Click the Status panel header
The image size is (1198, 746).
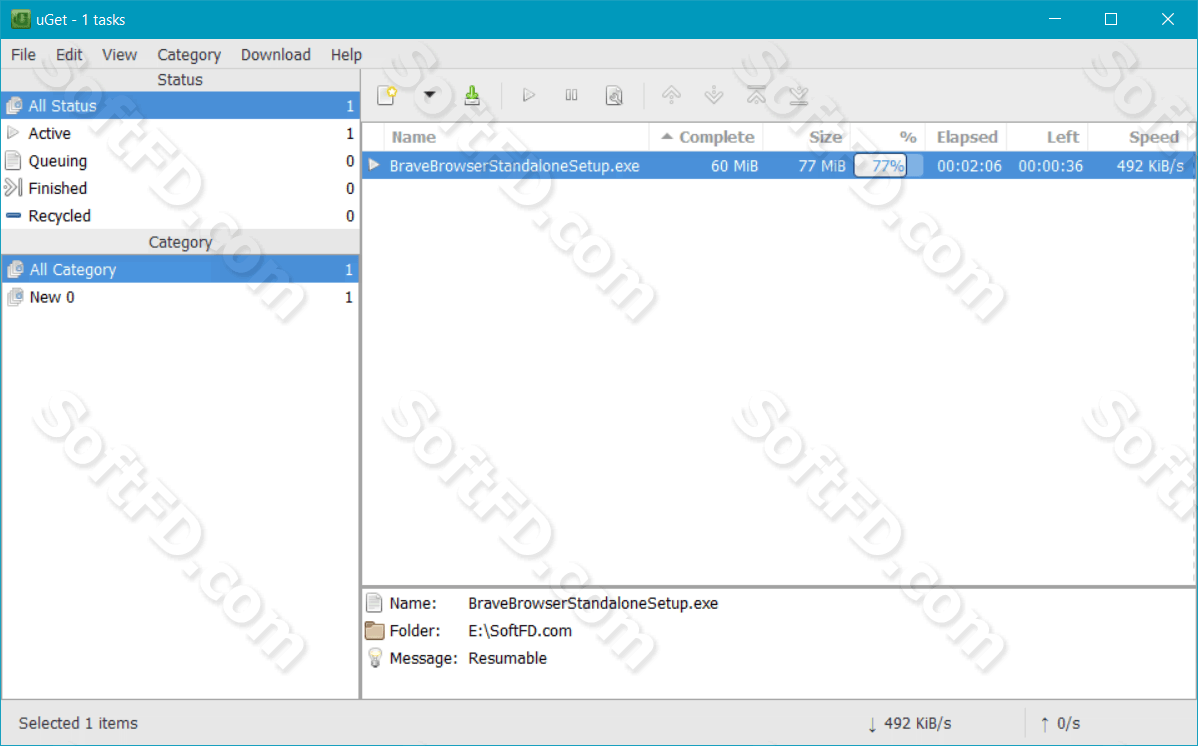pyautogui.click(x=180, y=79)
